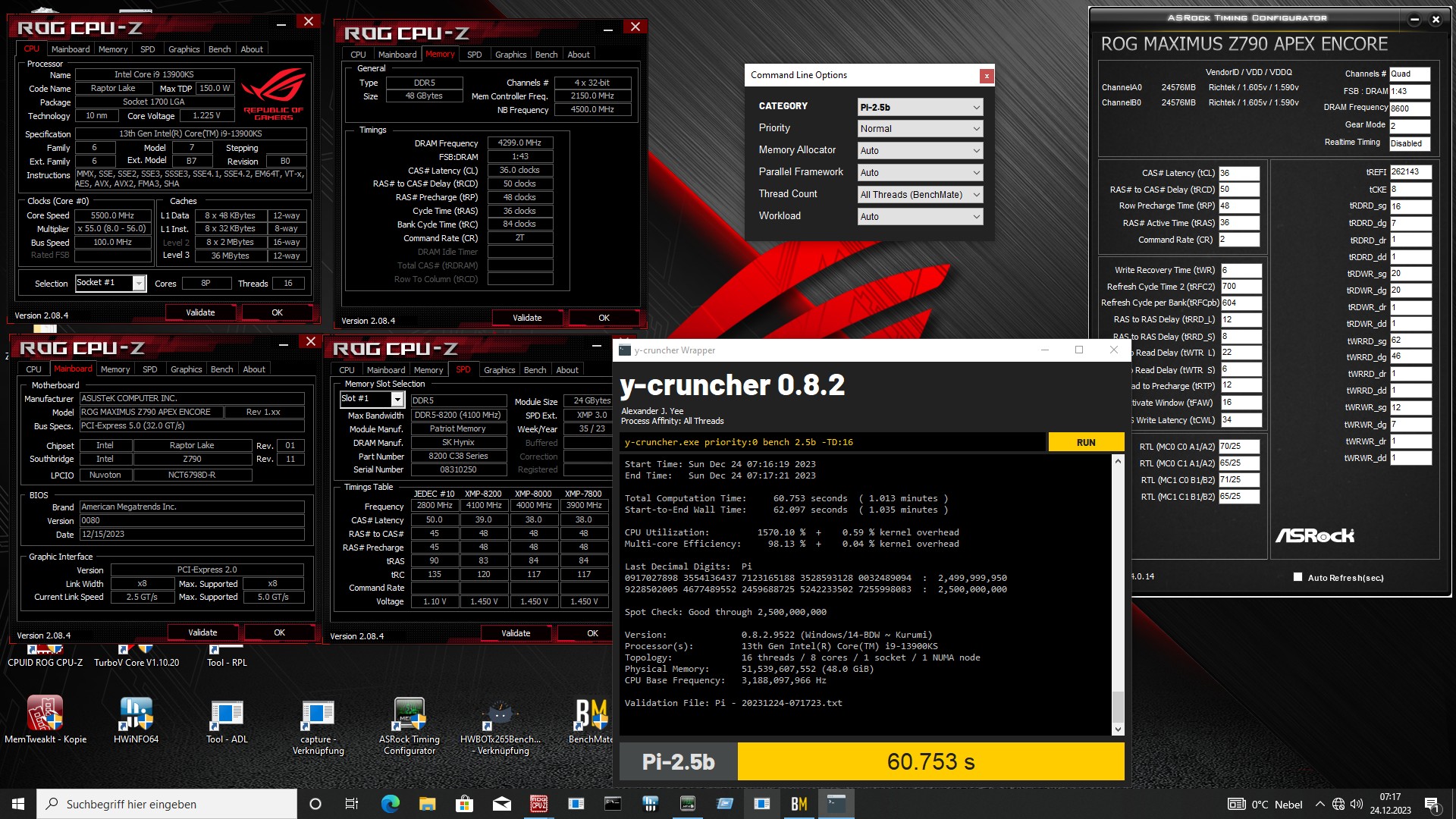Launch the HWiNFO64 desktop shortcut
This screenshot has height=819, width=1456.
[x=136, y=720]
